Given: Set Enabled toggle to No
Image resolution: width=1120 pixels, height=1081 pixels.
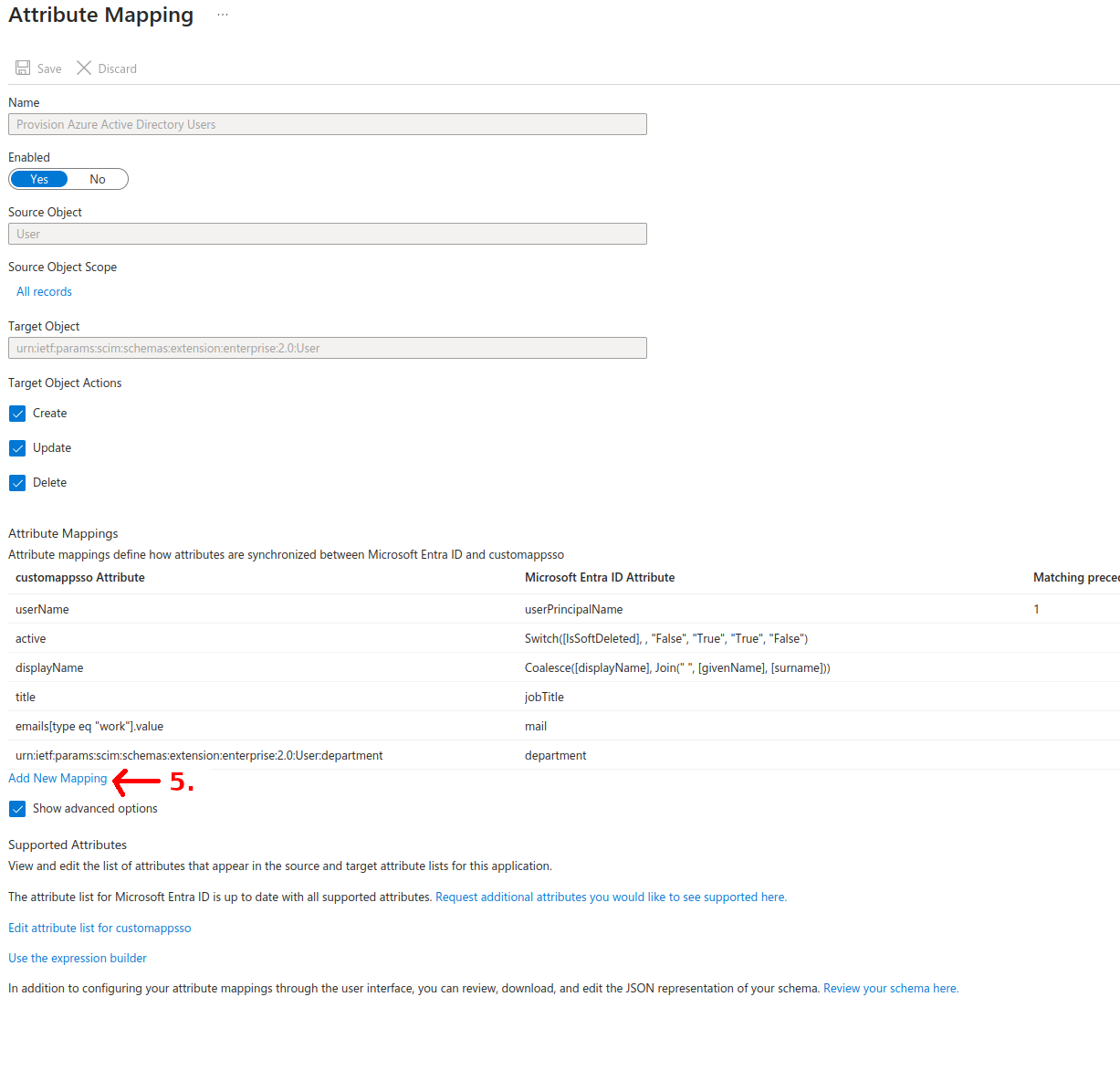Looking at the screenshot, I should point(98,180).
